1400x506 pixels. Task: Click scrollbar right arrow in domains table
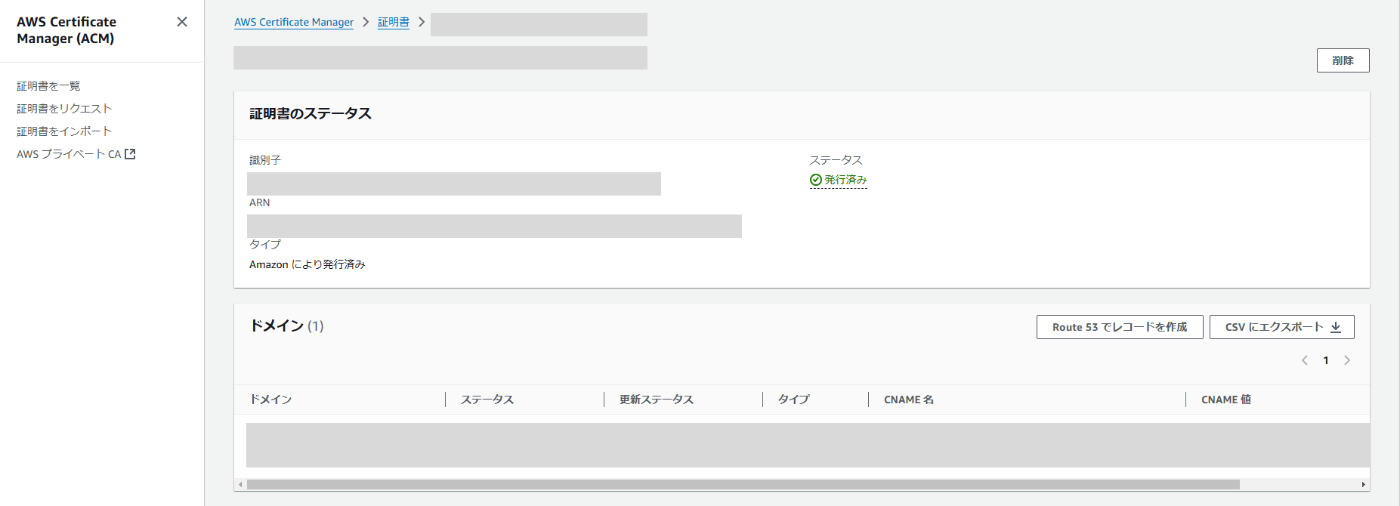(1363, 484)
